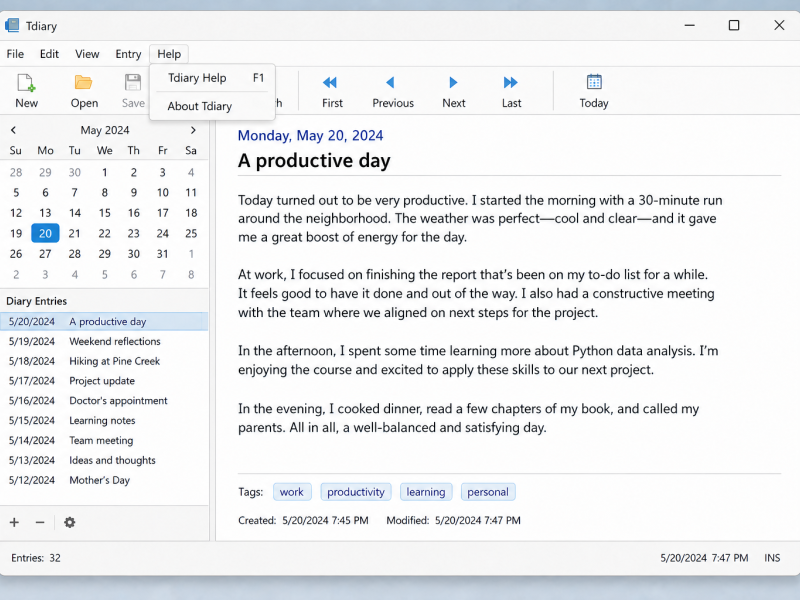Click the work tag
The height and width of the screenshot is (600, 800).
point(291,492)
